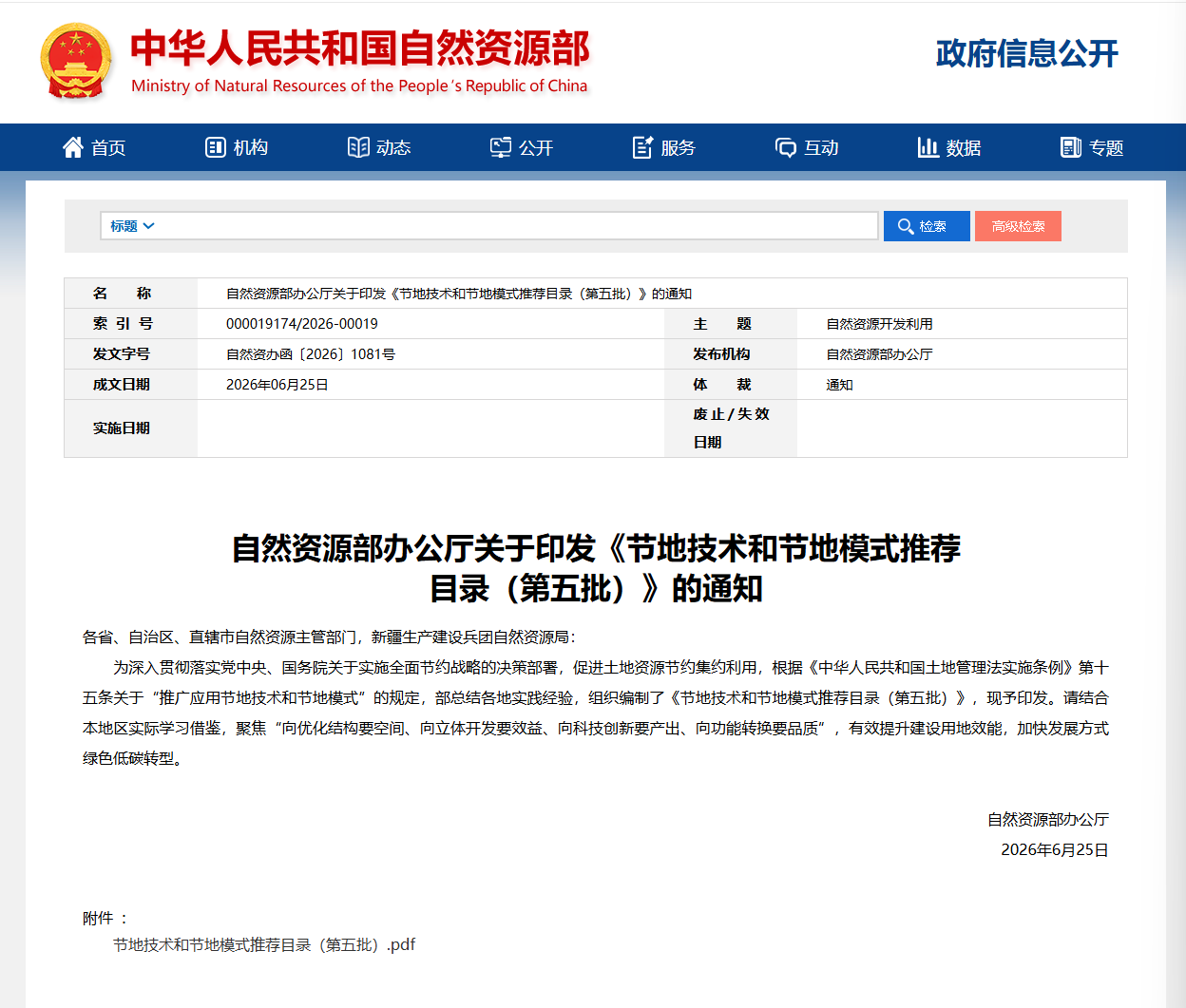Click the 政府信息公开 header title
The width and height of the screenshot is (1186, 1008).
[1027, 54]
